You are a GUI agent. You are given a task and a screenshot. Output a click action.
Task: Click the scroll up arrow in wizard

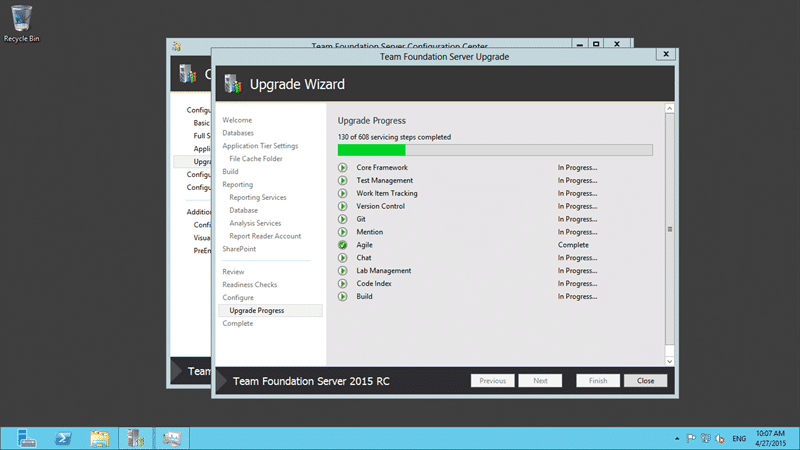tap(669, 108)
